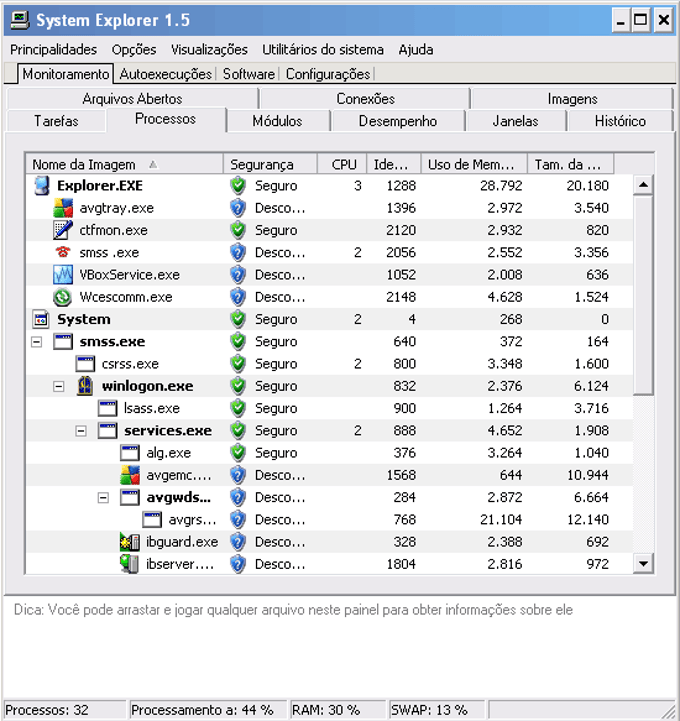
Task: Open the Arquivos Abertos tab
Action: [x=132, y=98]
